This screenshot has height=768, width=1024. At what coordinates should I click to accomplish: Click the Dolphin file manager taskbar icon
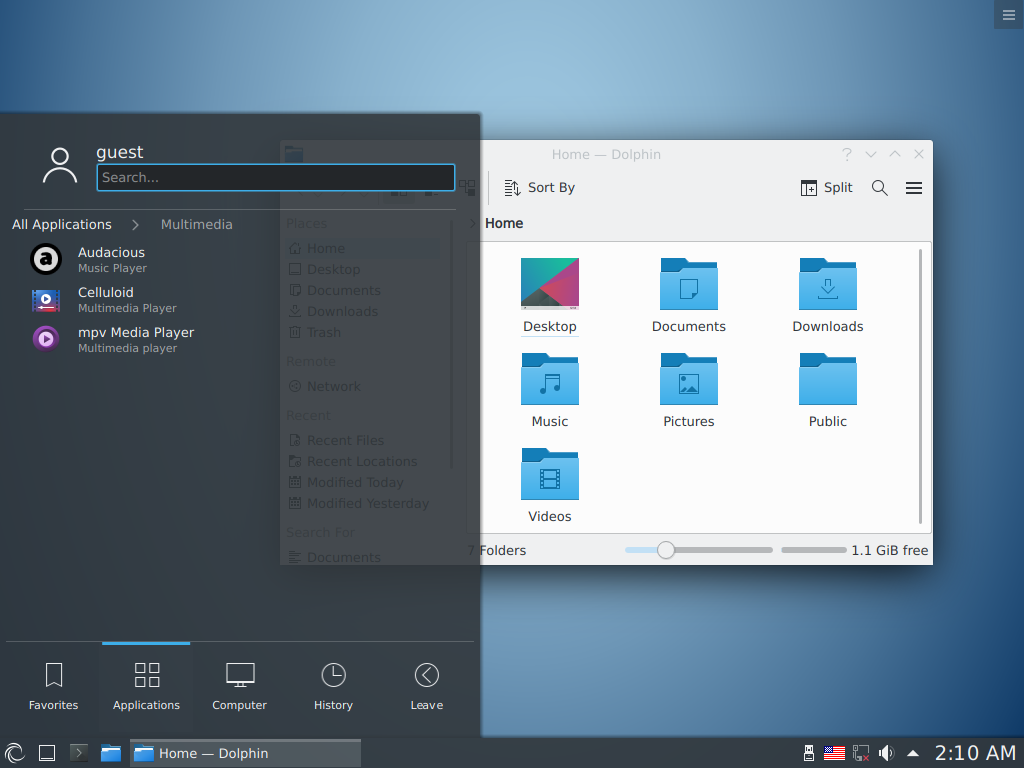[x=111, y=753]
